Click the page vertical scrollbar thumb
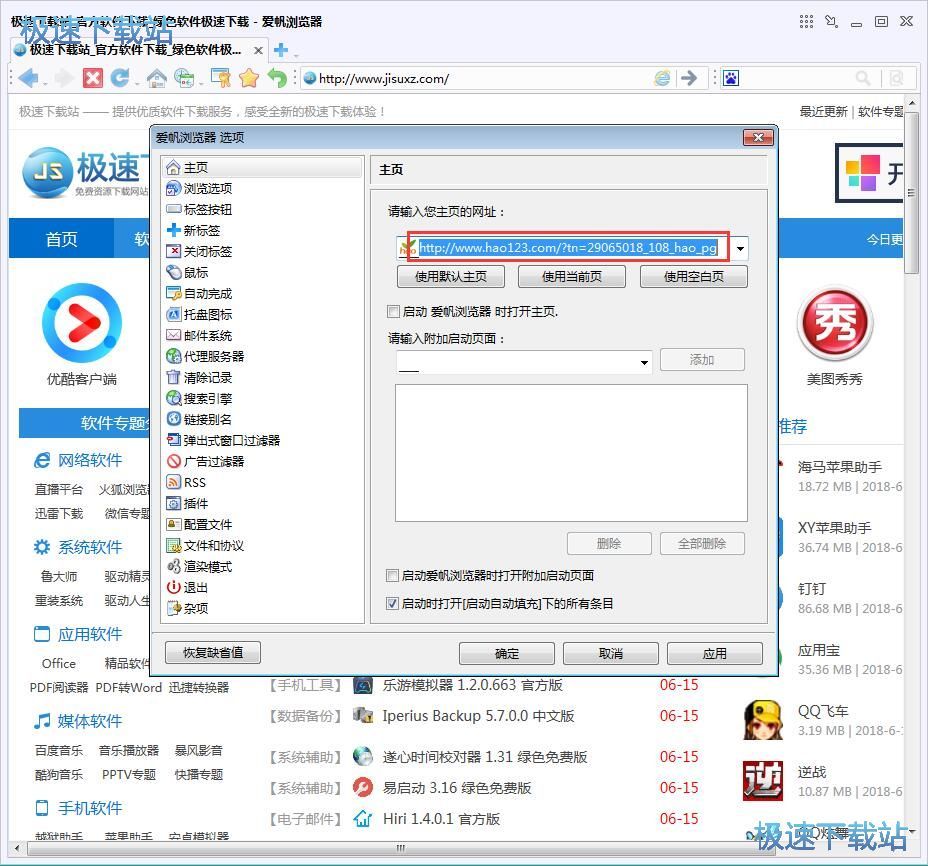The width and height of the screenshot is (928, 866). click(x=912, y=192)
